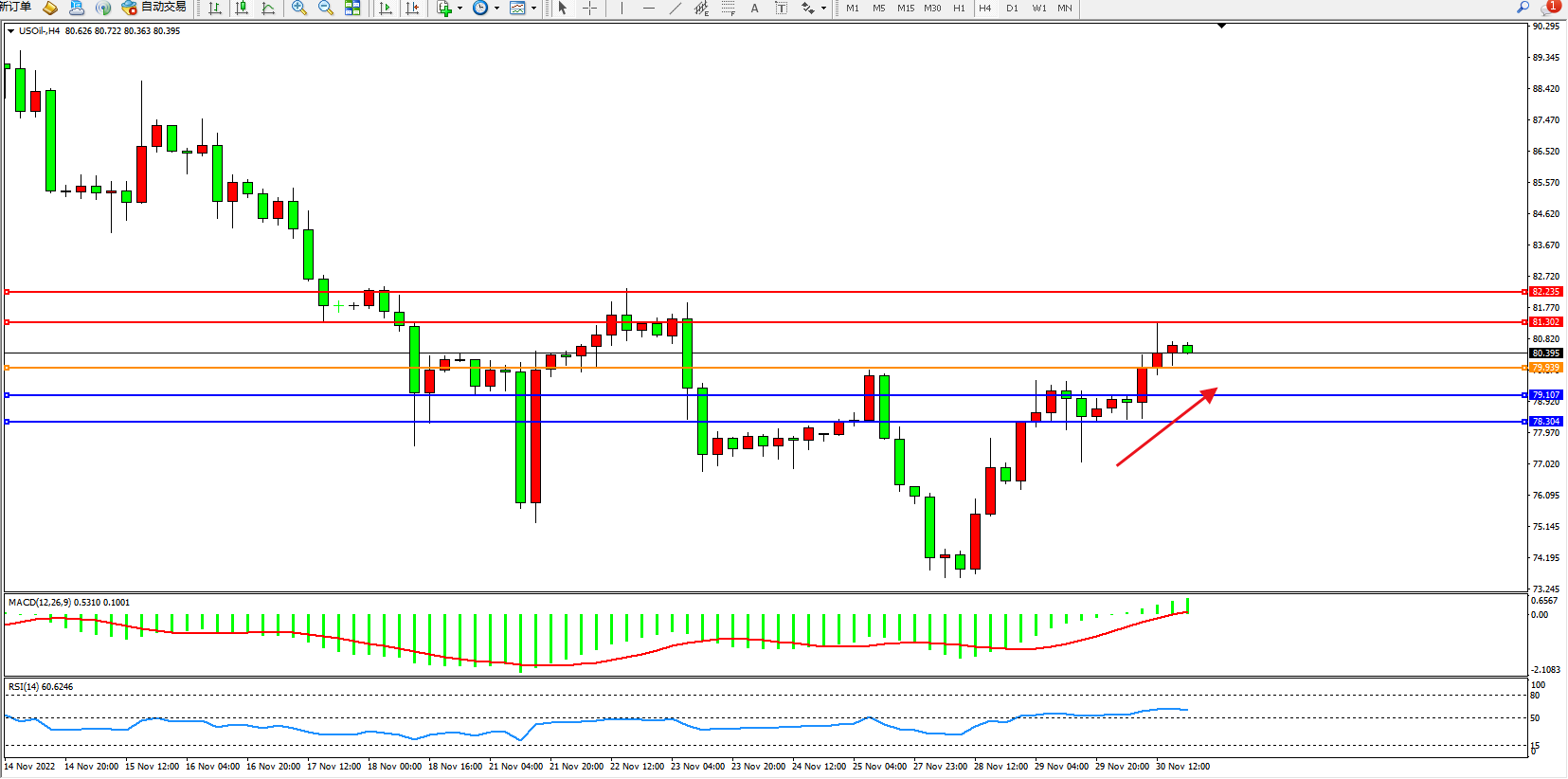Switch to the D1 timeframe
The height and width of the screenshot is (779, 1568).
(x=1012, y=9)
